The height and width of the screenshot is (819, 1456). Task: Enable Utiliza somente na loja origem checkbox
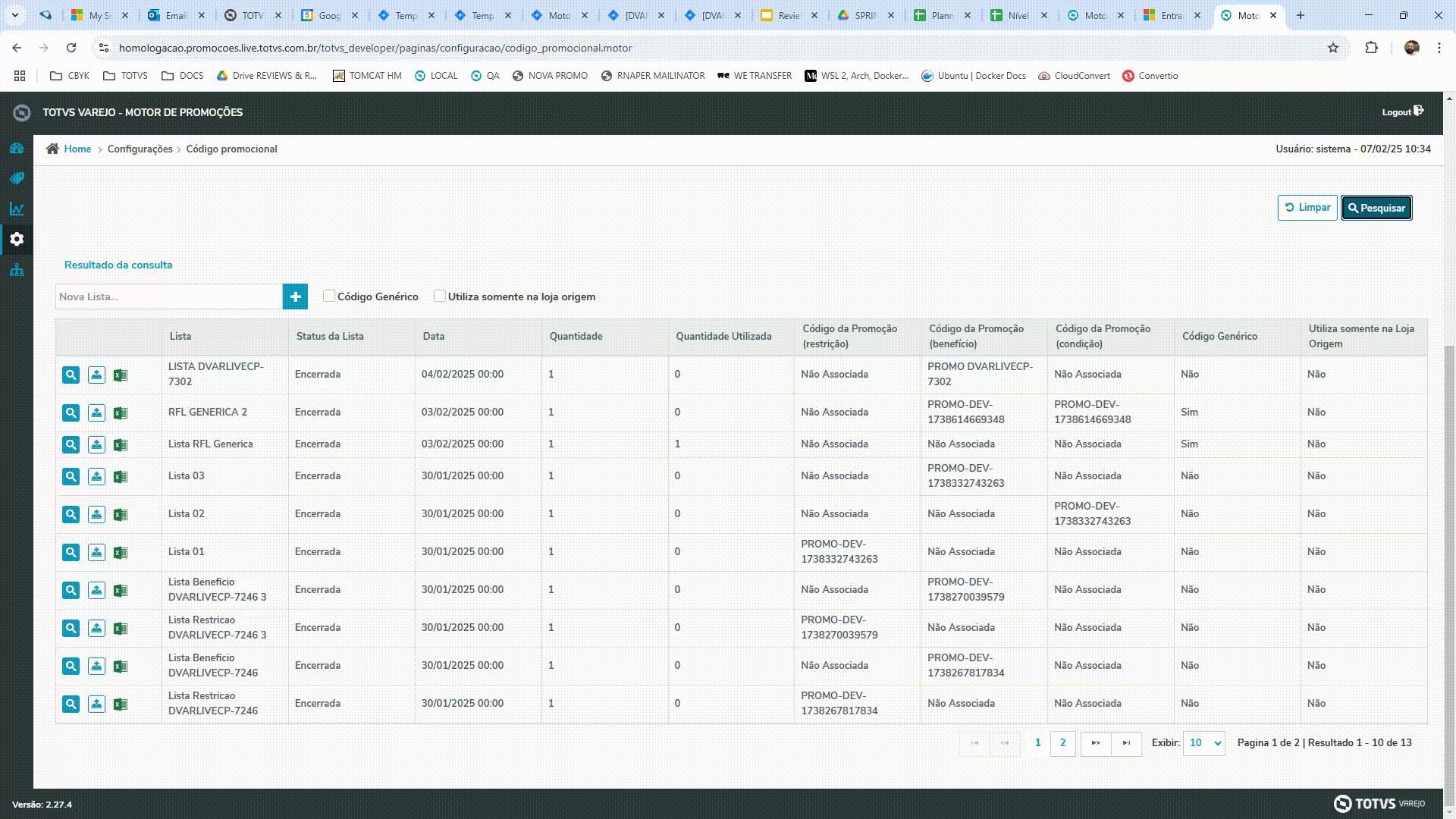coord(440,296)
